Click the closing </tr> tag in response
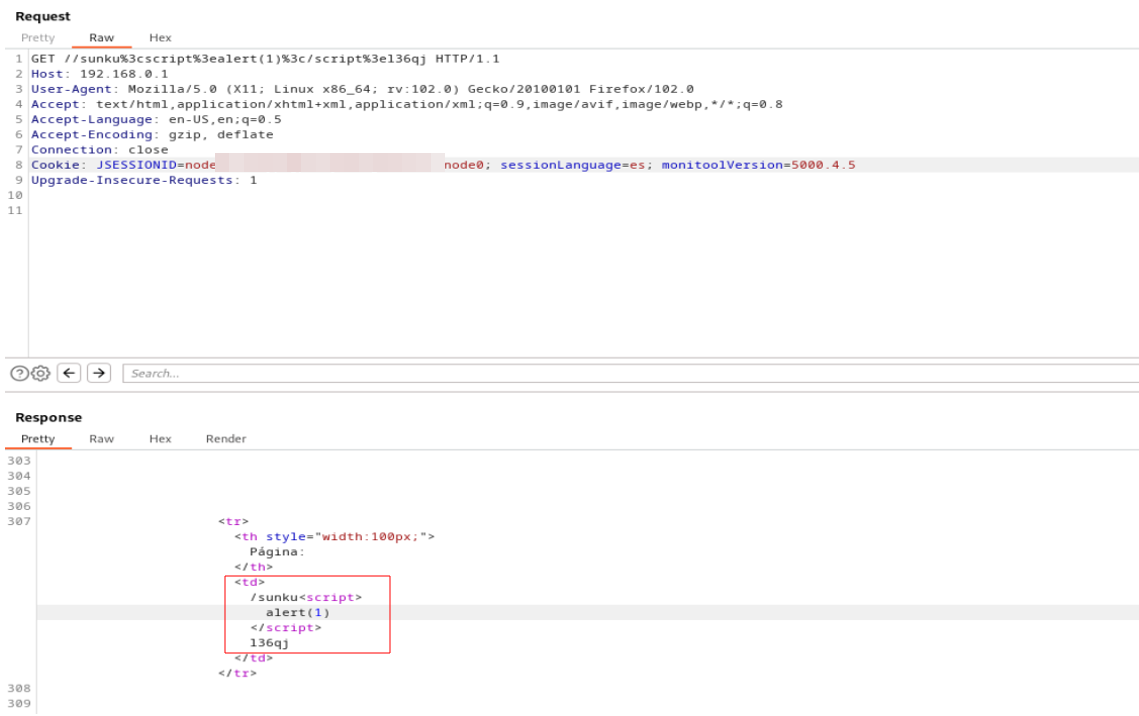The height and width of the screenshot is (716, 1139). tap(238, 673)
